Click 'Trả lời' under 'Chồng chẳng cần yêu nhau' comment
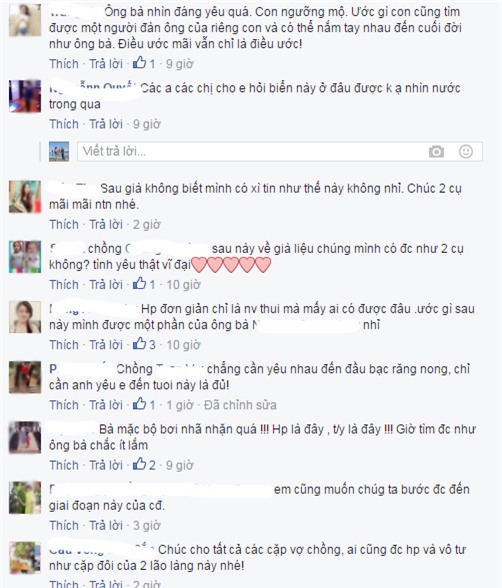The height and width of the screenshot is (588, 502). (106, 405)
